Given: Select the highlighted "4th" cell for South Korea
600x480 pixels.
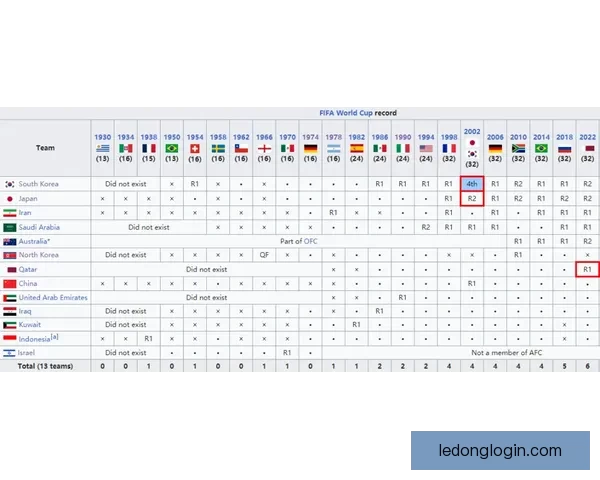Looking at the screenshot, I should pos(472,184).
